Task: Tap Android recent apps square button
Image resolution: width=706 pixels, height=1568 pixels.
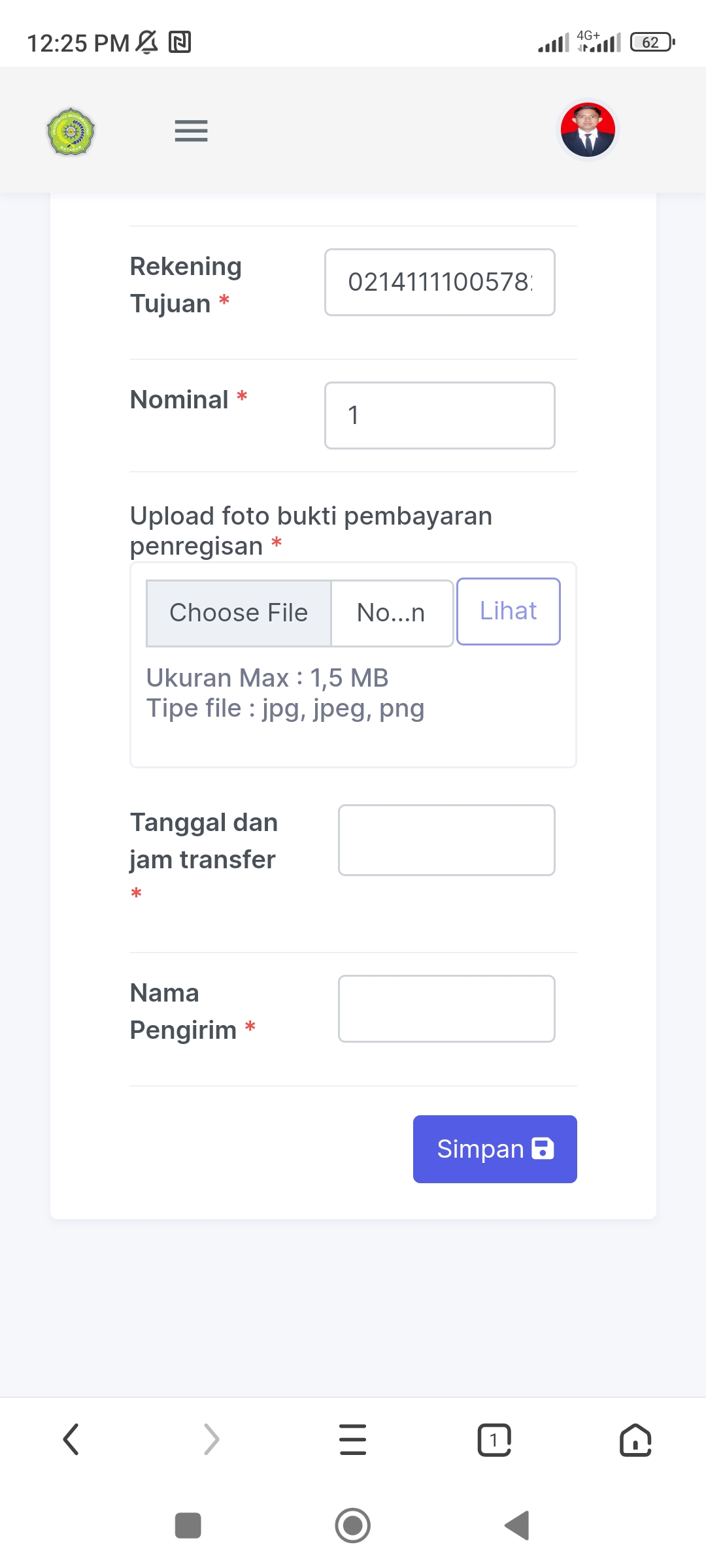Action: click(x=188, y=1526)
